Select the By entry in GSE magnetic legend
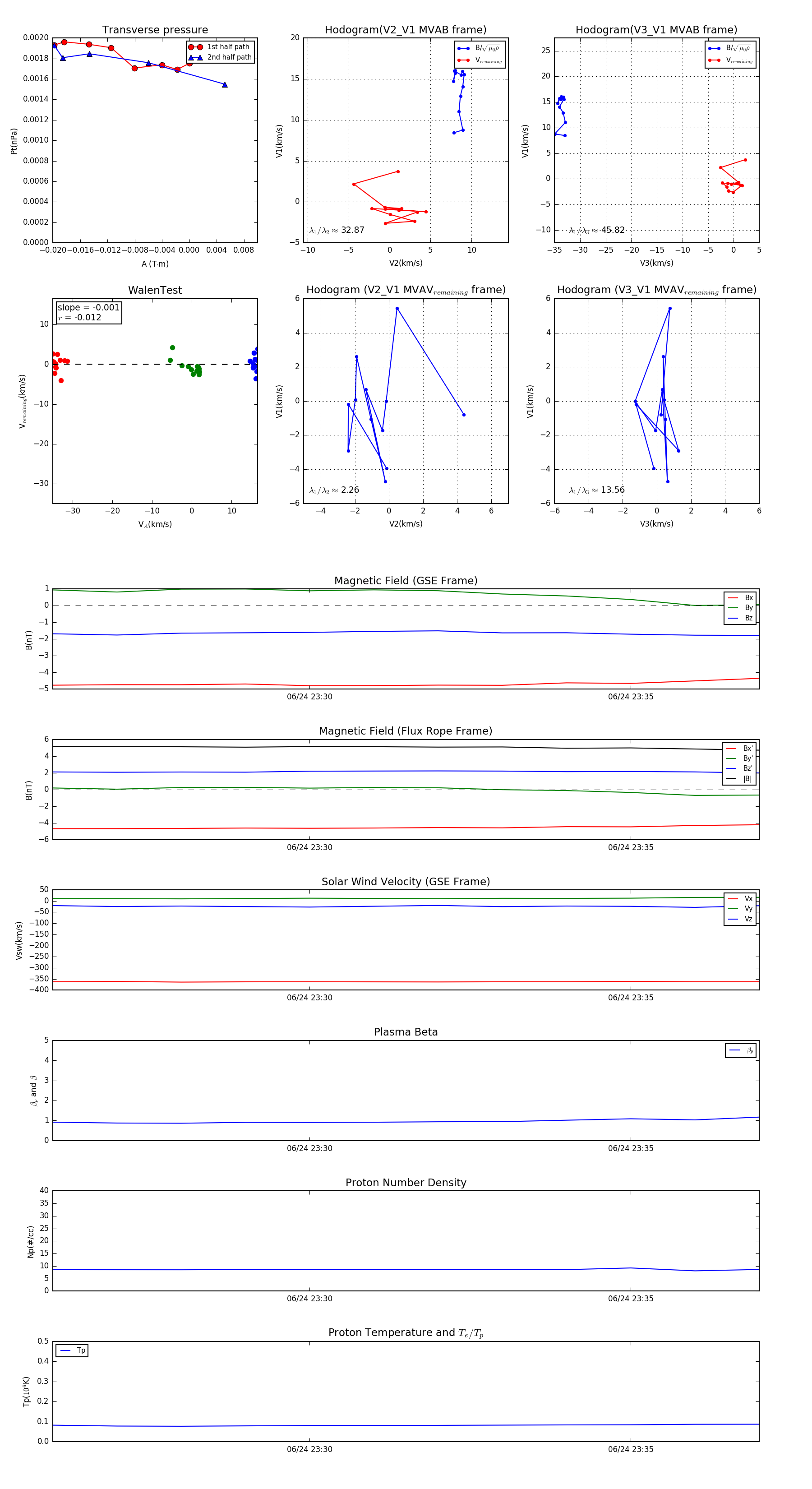The image size is (812, 1489). [x=740, y=607]
